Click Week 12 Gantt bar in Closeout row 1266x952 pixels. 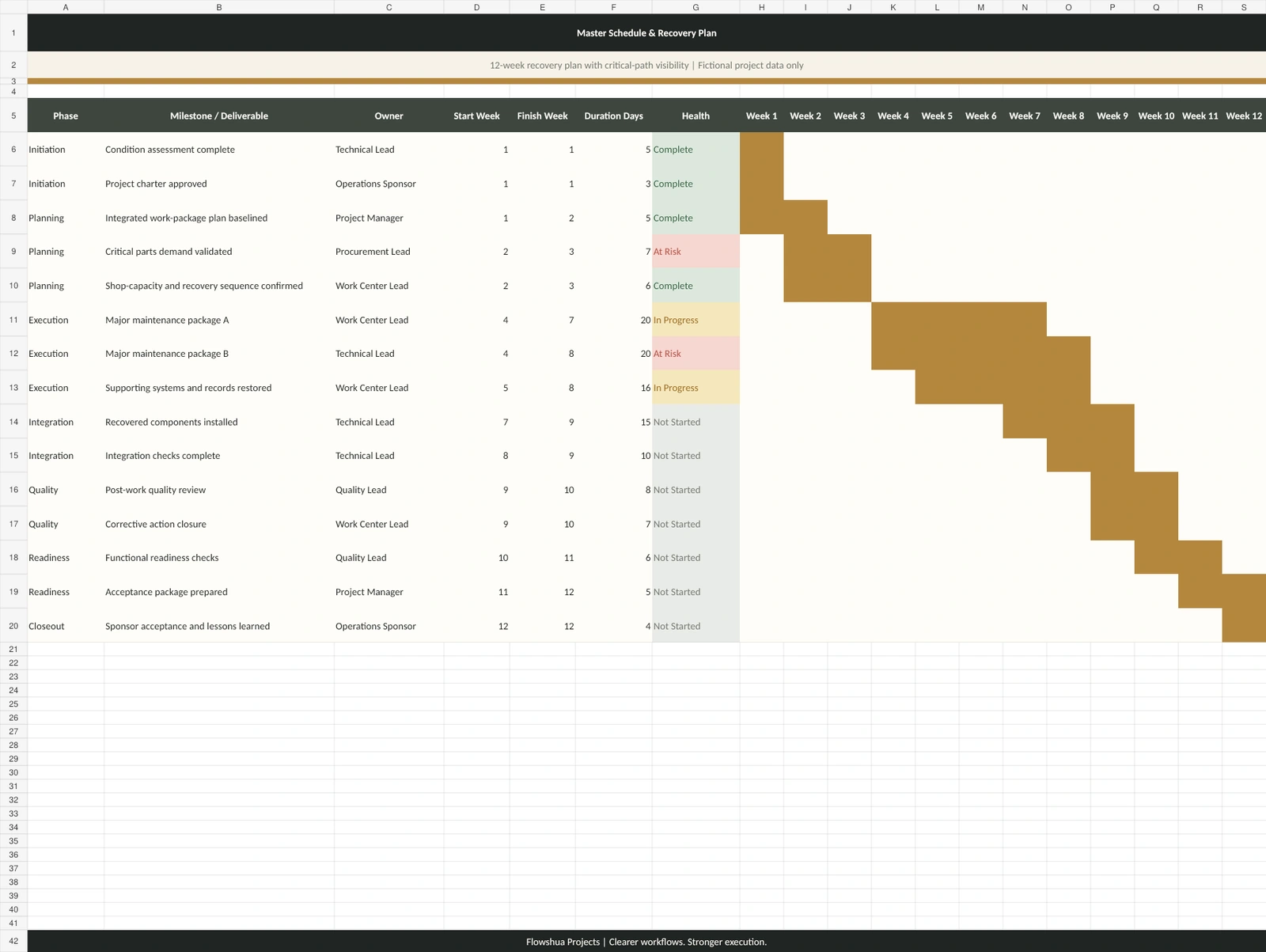[x=1244, y=626]
